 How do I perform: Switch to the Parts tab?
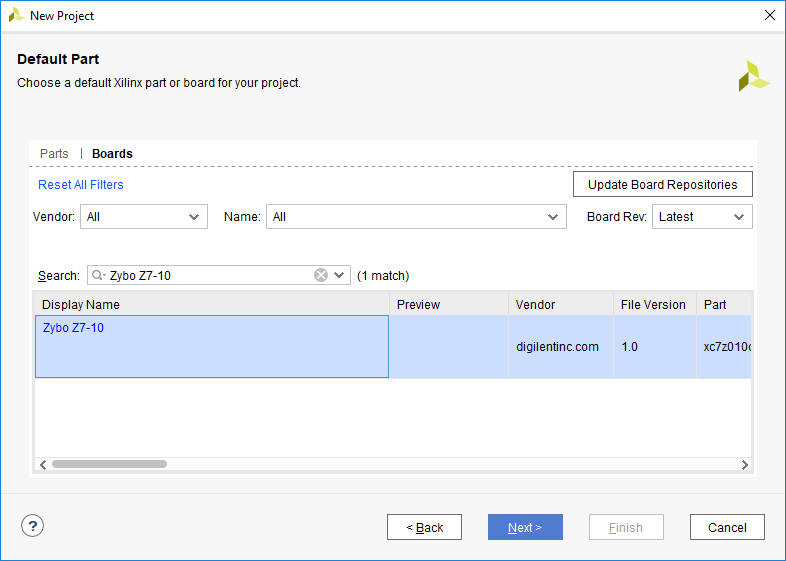(x=54, y=153)
